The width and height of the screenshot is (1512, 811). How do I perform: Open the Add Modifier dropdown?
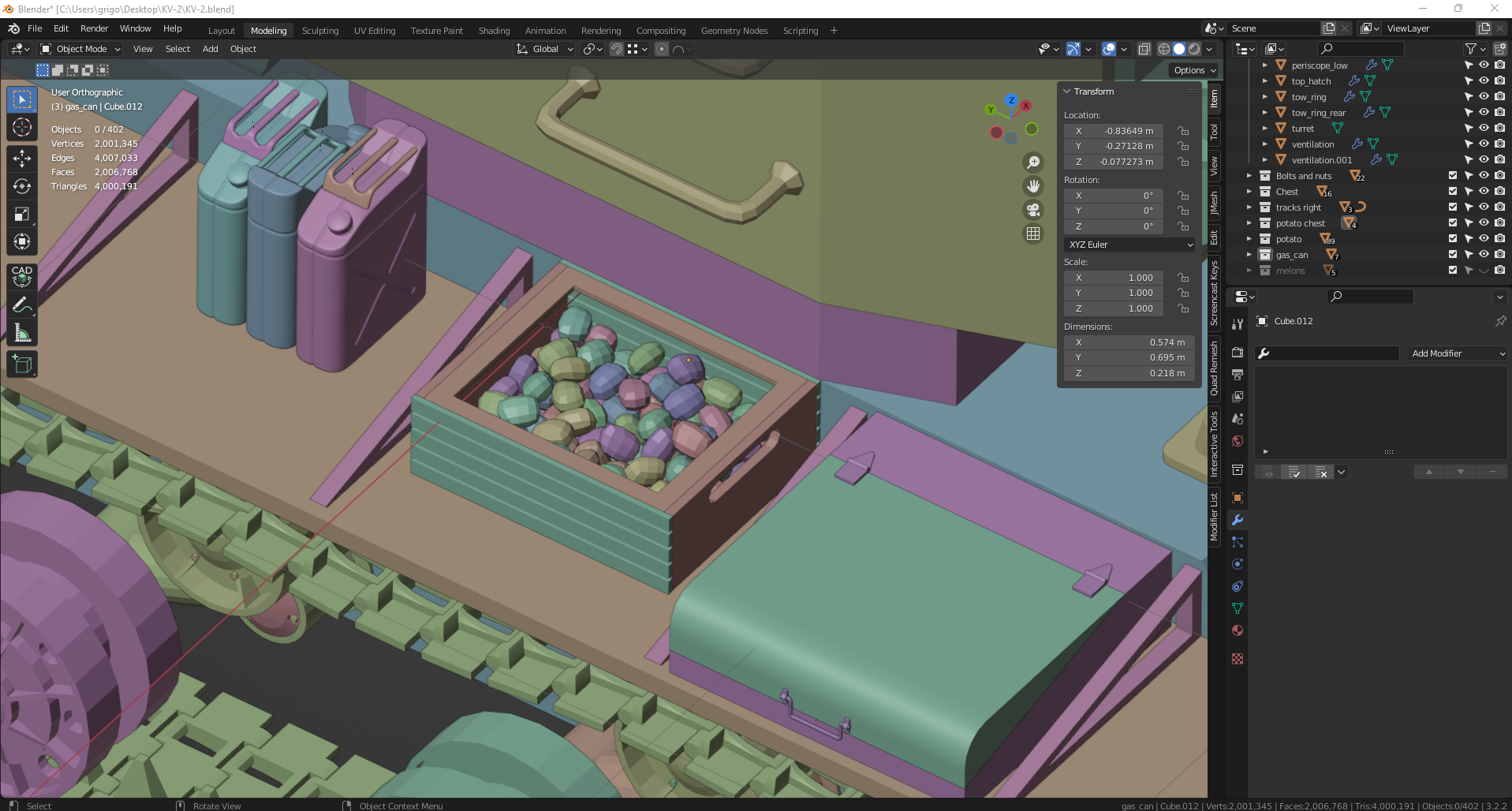tap(1457, 353)
